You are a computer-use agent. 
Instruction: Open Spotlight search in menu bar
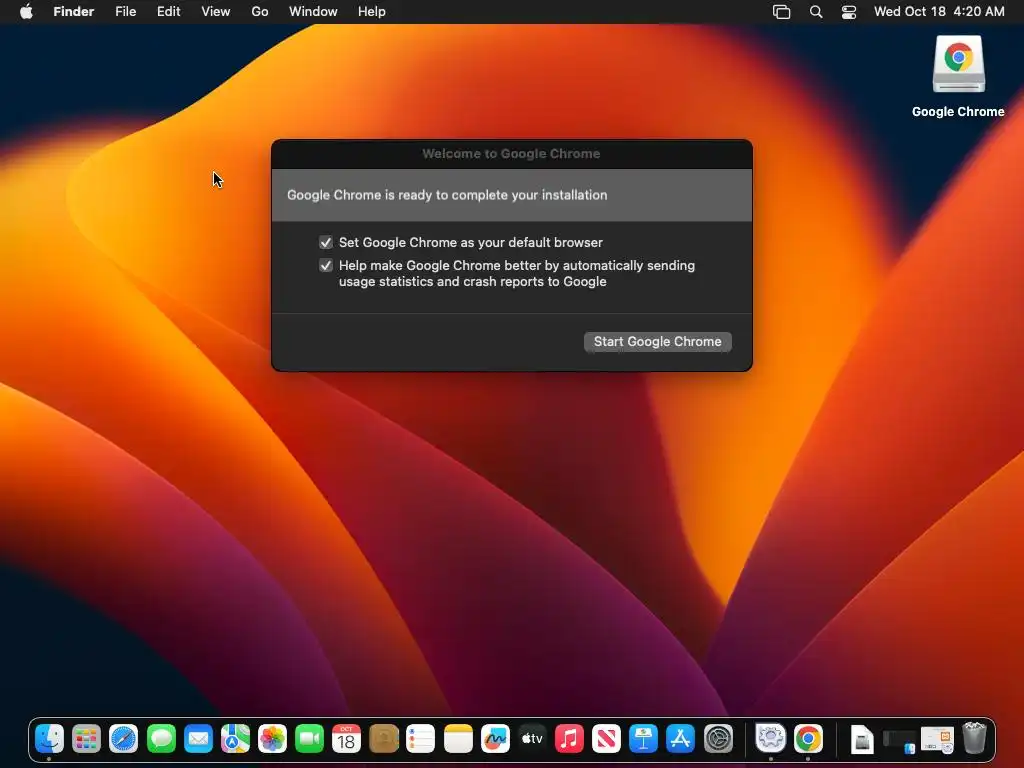coord(816,12)
